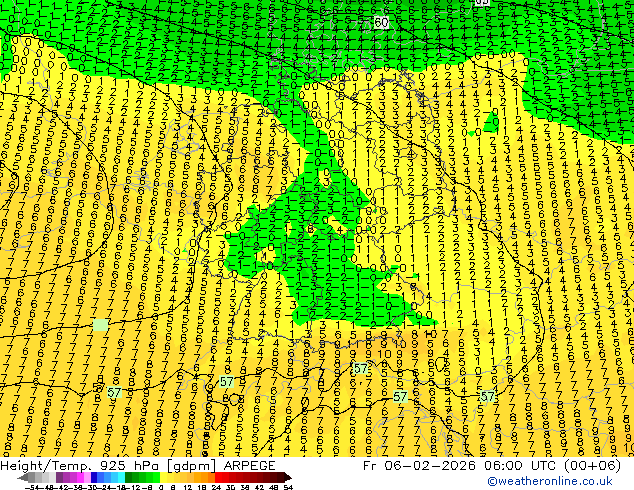Click the '24' scale tick label
Image resolution: width=634 pixels, height=490 pixels.
coord(216,487)
